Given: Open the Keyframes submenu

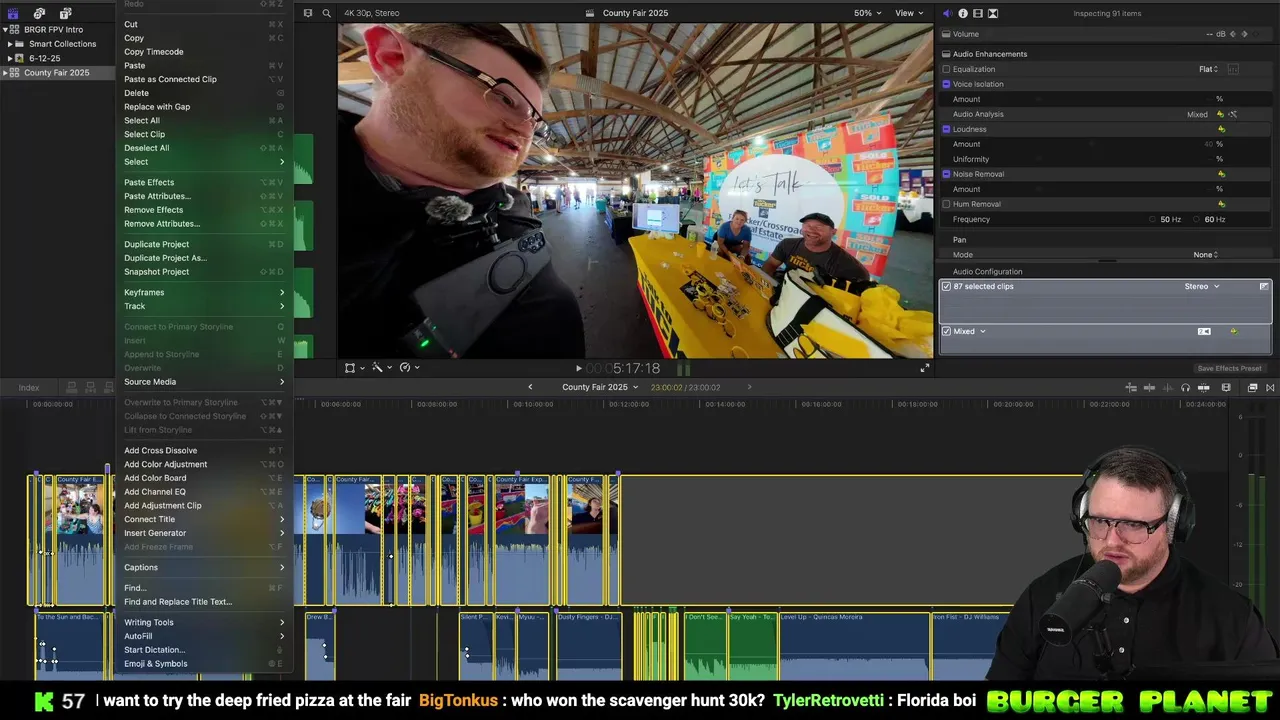Looking at the screenshot, I should [204, 292].
